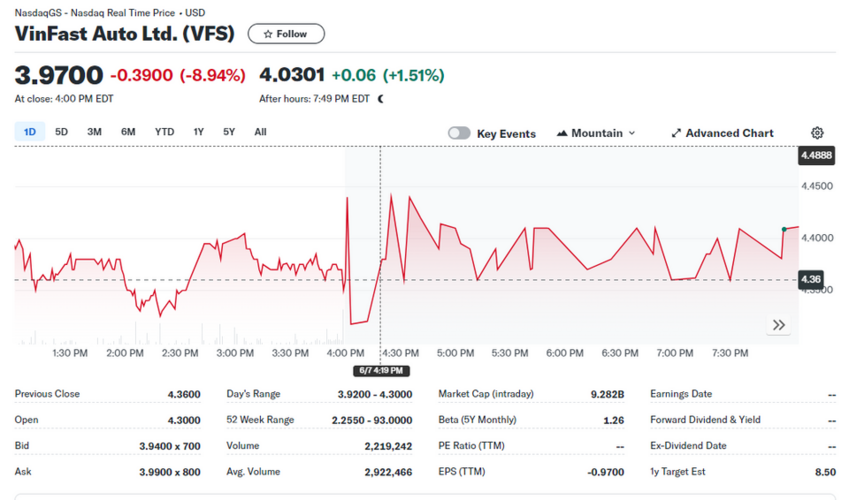
Task: Select the 5D time range tab
Action: click(61, 132)
